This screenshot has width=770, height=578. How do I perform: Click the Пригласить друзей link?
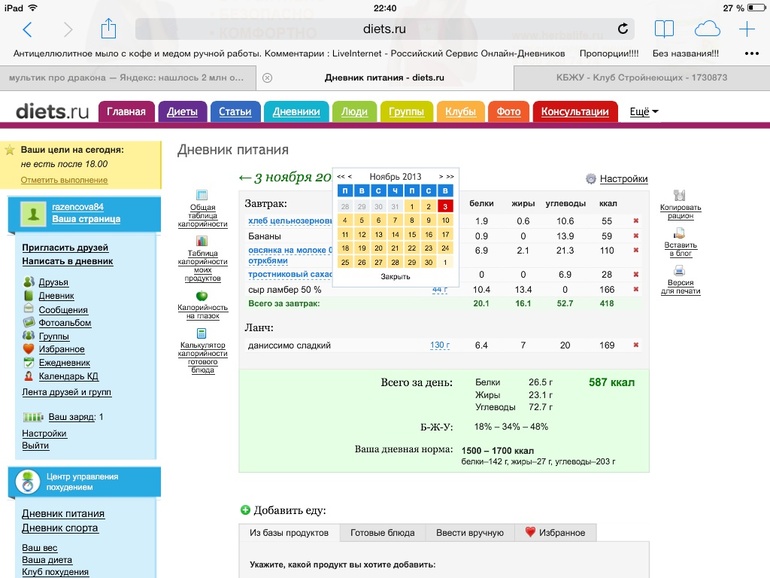pyautogui.click(x=65, y=248)
